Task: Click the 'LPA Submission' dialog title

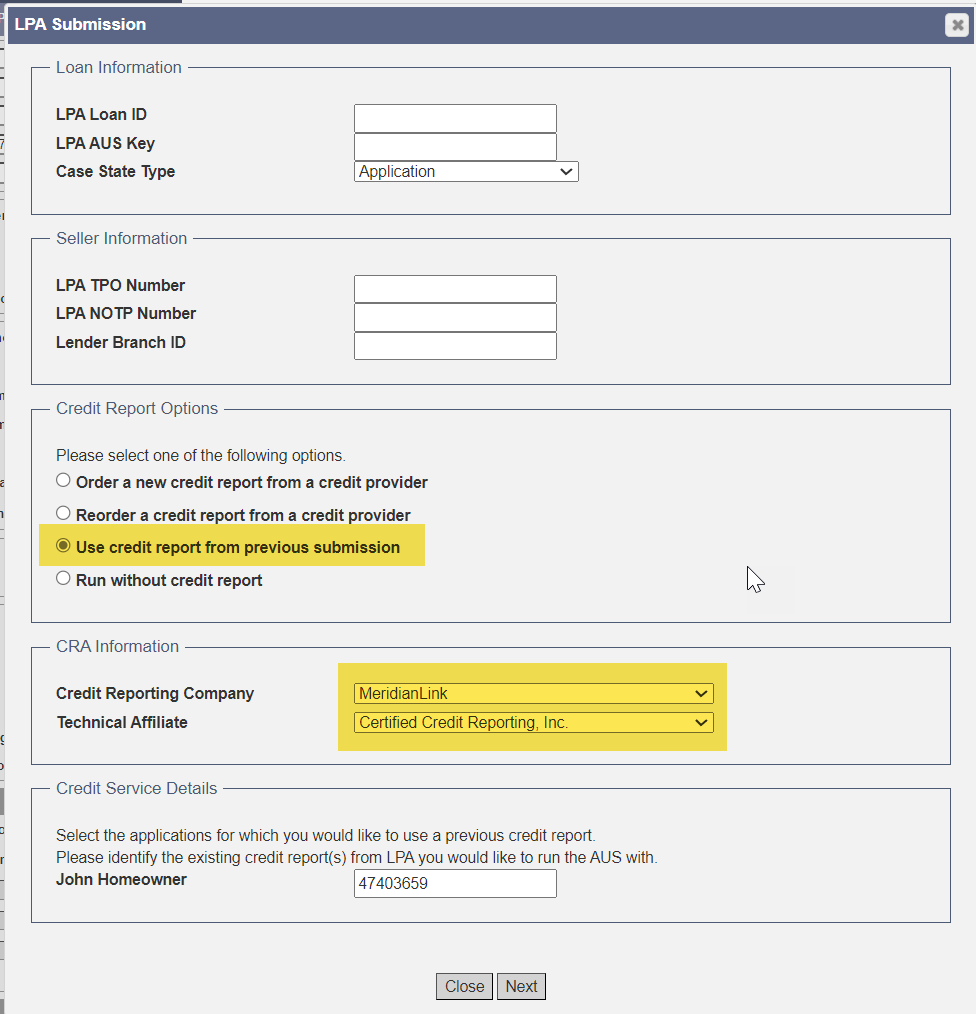Action: tap(80, 25)
